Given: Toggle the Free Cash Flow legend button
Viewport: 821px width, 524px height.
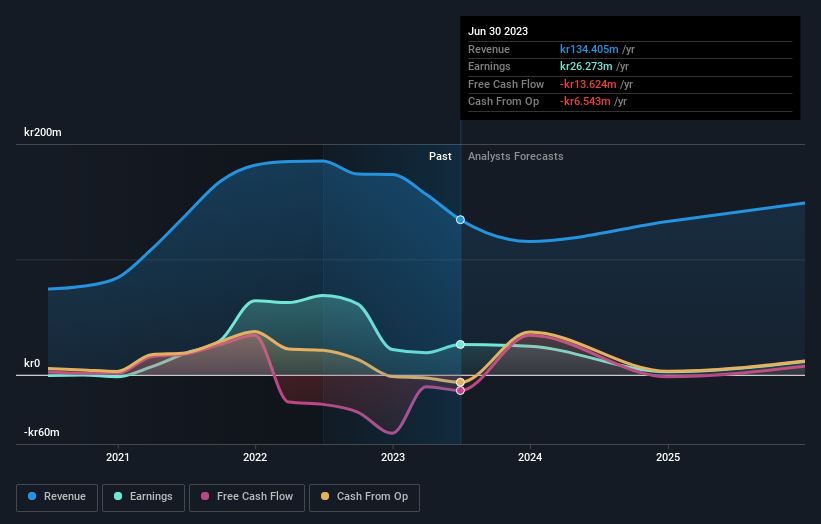Looking at the screenshot, I should (x=247, y=497).
